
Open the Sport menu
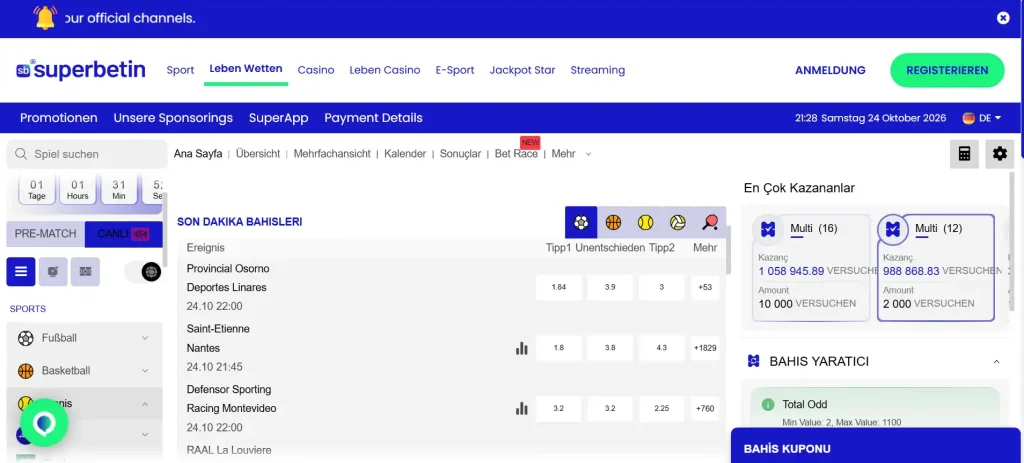point(180,70)
